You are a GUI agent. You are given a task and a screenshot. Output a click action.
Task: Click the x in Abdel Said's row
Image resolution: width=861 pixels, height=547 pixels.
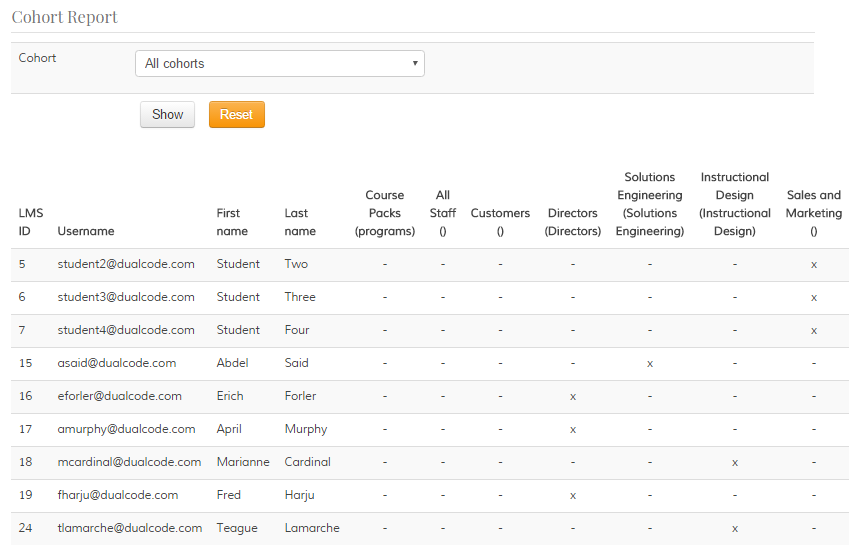click(x=650, y=363)
